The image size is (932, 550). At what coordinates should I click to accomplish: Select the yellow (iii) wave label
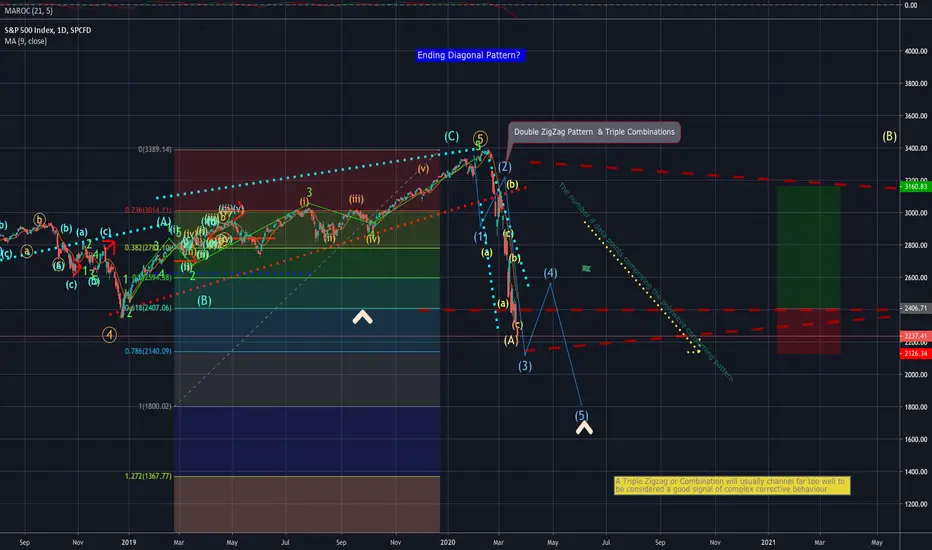(356, 199)
